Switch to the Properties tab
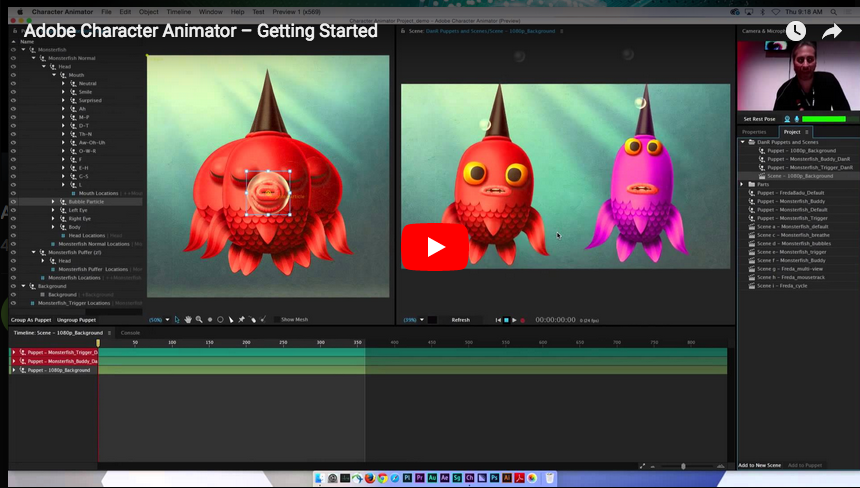Screen dimensions: 860x488 [x=754, y=132]
